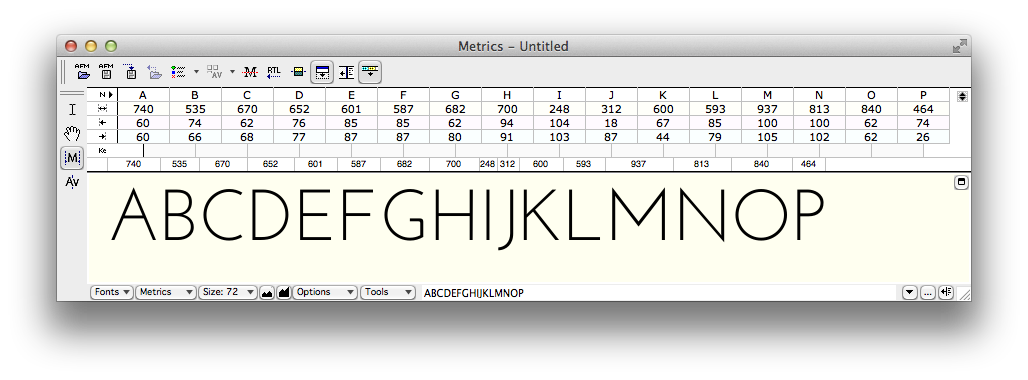Viewport: 1028px width, 380px height.
Task: Toggle the blue panel-down toolbar button
Action: [x=322, y=72]
